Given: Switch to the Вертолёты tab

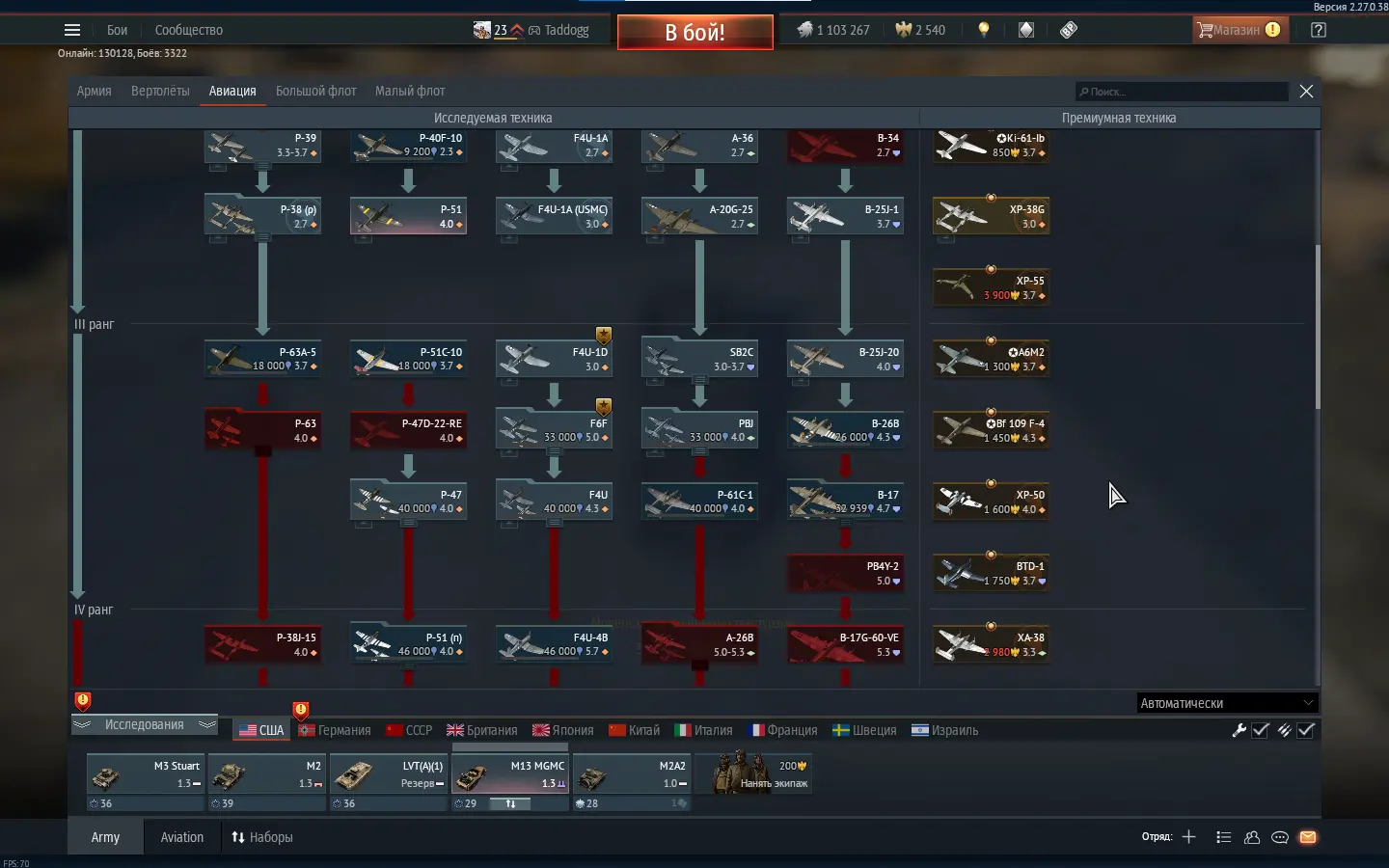Looking at the screenshot, I should point(160,91).
